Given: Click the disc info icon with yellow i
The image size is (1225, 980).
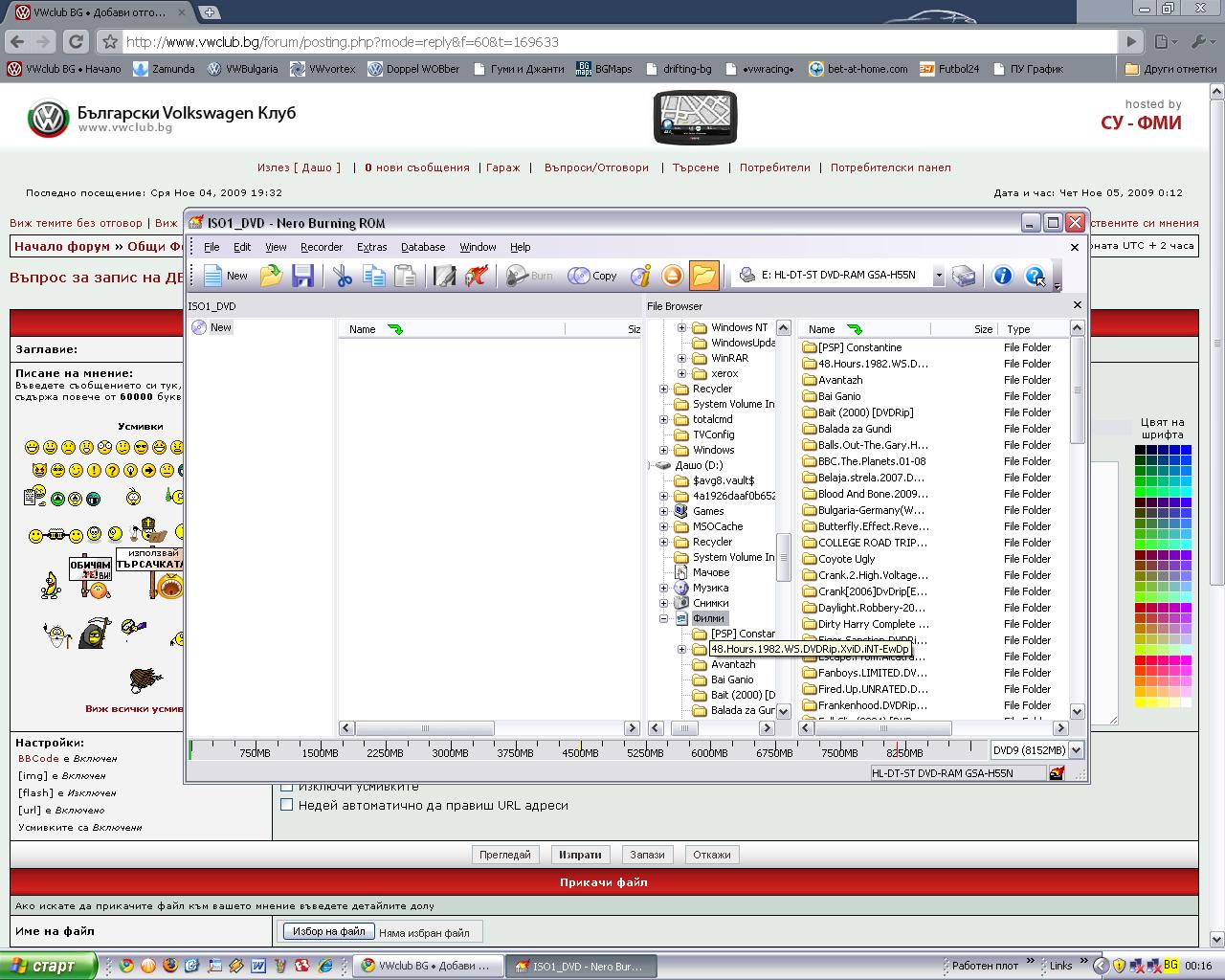Looking at the screenshot, I should tap(640, 276).
